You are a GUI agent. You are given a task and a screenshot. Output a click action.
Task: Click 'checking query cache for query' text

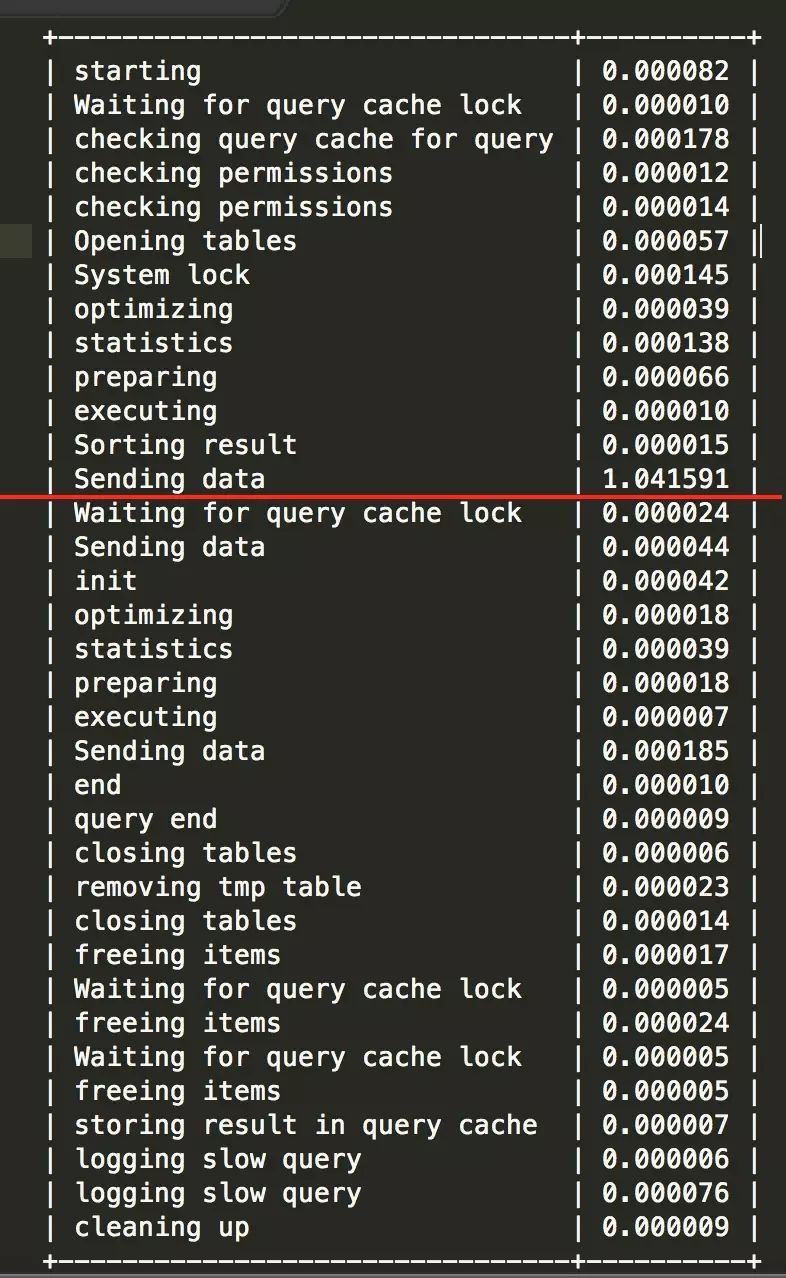pos(314,140)
